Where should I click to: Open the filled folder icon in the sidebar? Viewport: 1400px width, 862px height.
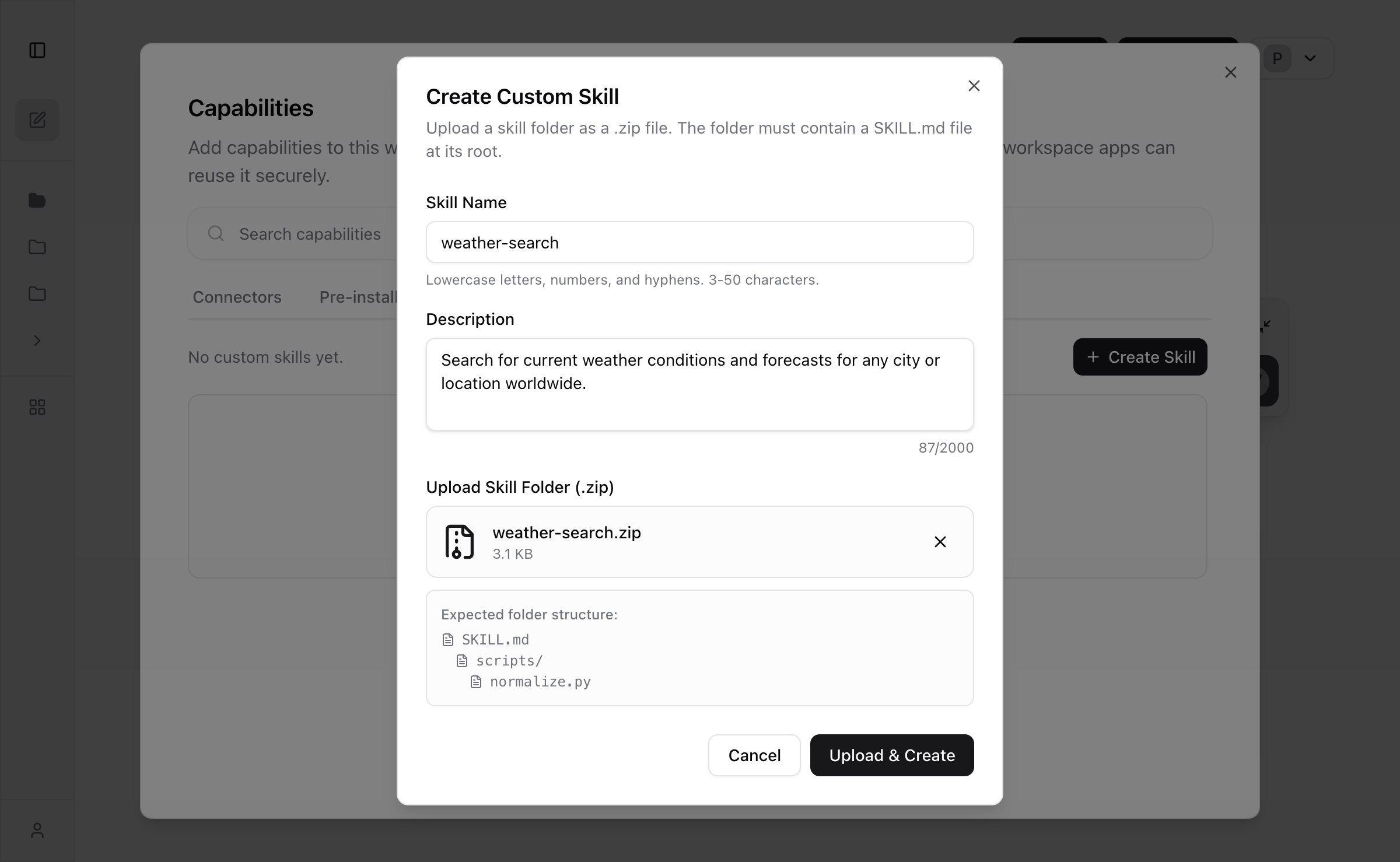tap(37, 201)
